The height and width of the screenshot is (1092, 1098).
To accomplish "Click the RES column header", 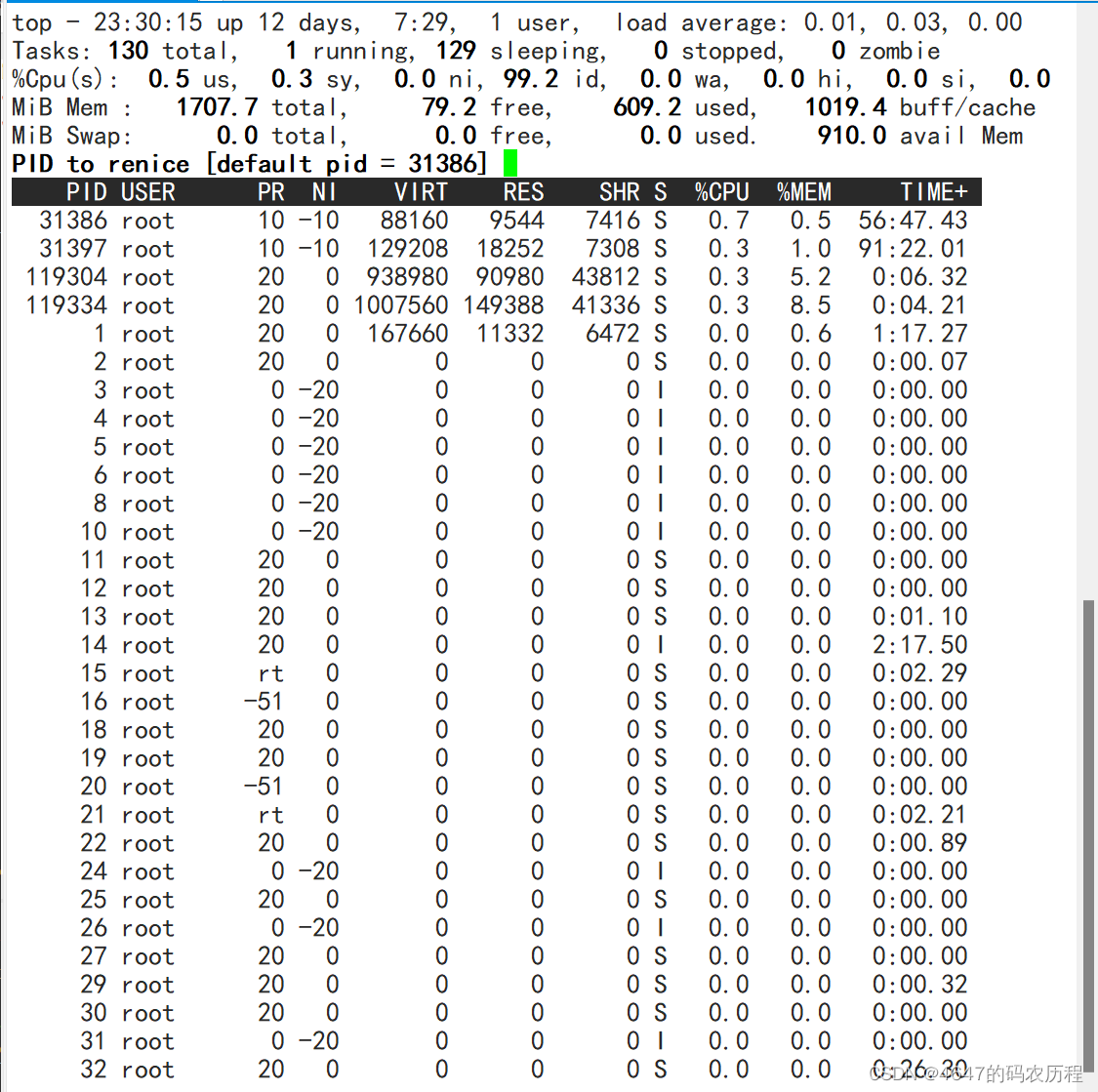I will [523, 192].
